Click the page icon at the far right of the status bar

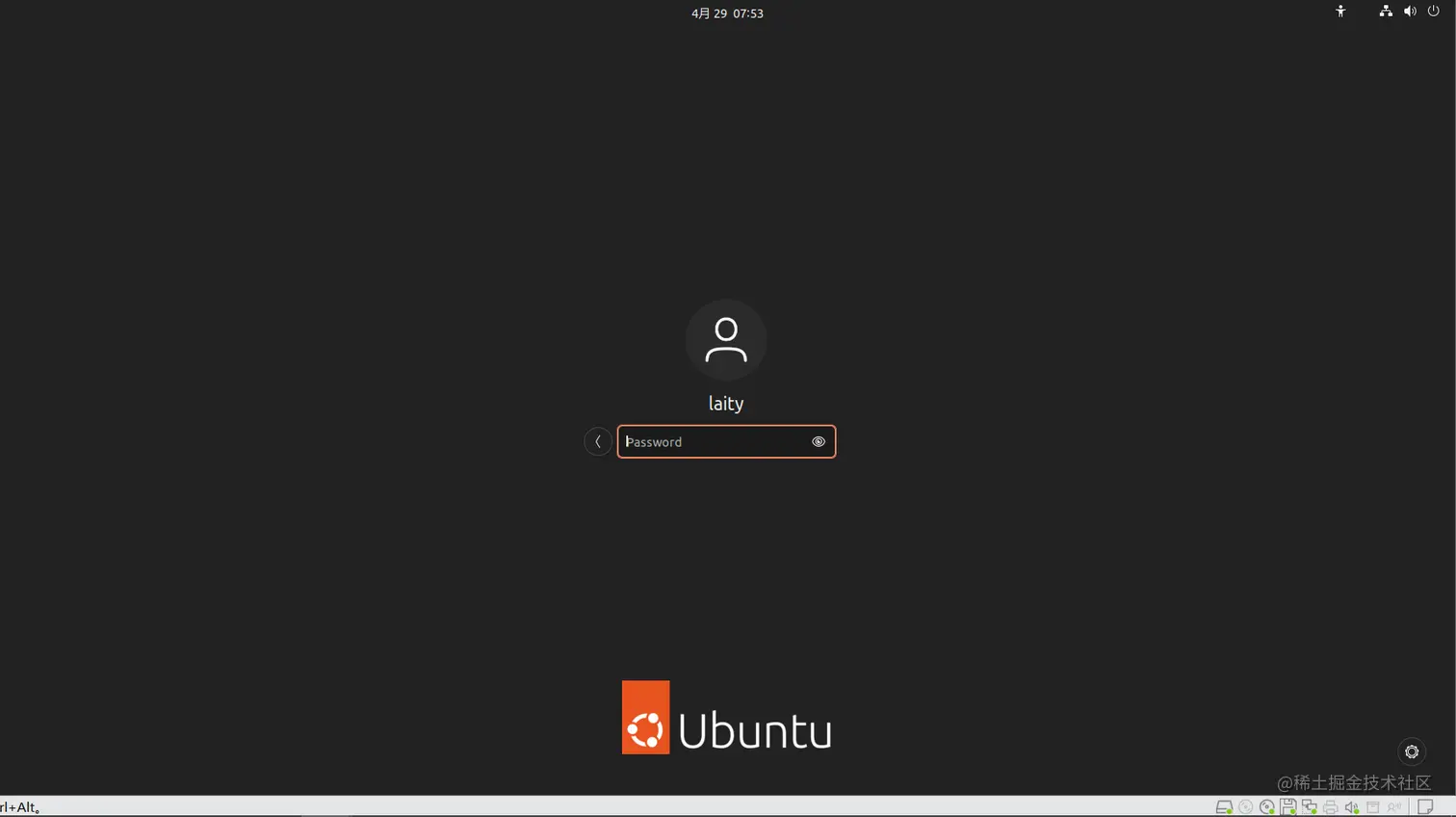(1425, 806)
